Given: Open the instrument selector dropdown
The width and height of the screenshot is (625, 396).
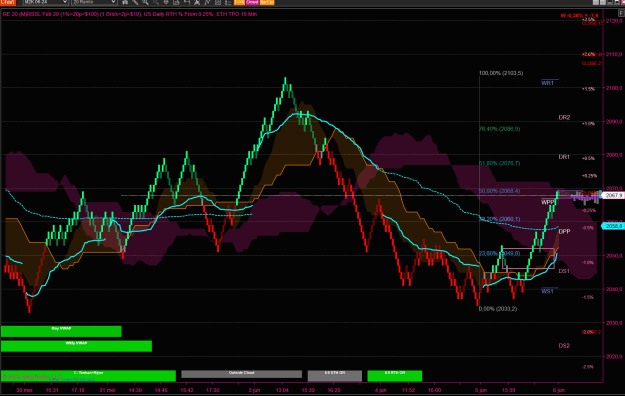Looking at the screenshot, I should 45,2.
